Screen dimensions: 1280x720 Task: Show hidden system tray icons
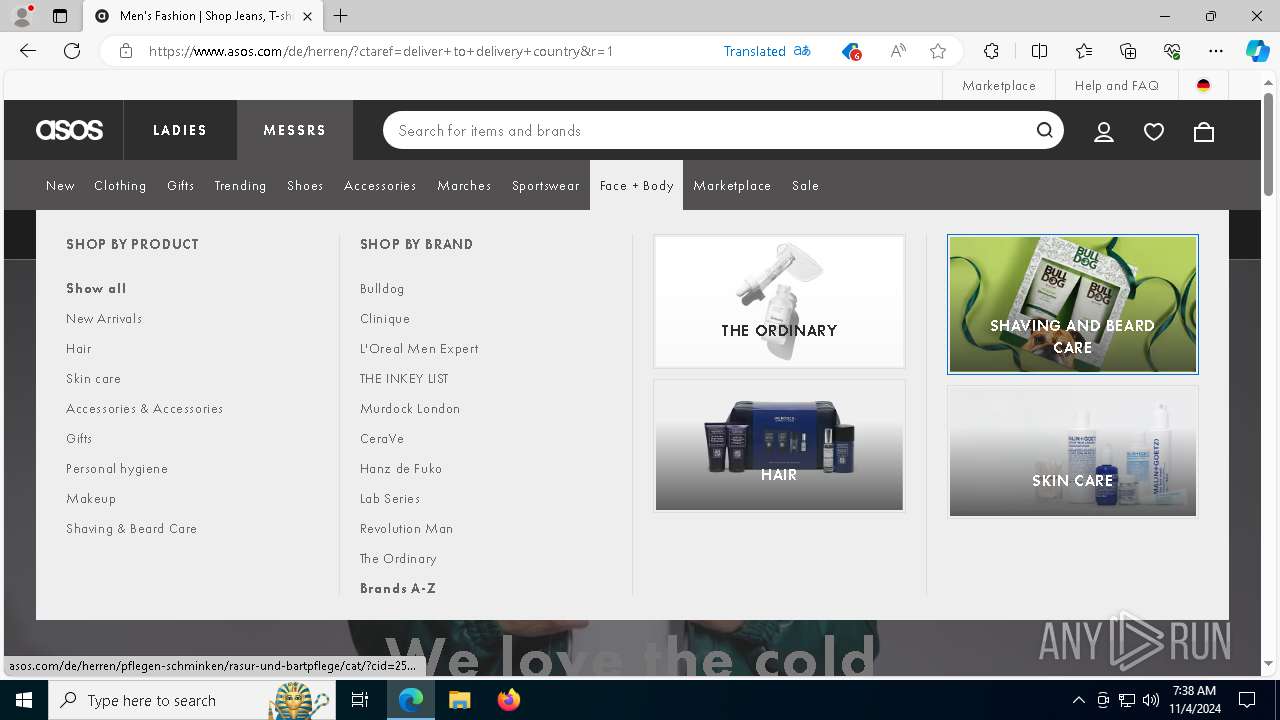click(1078, 700)
